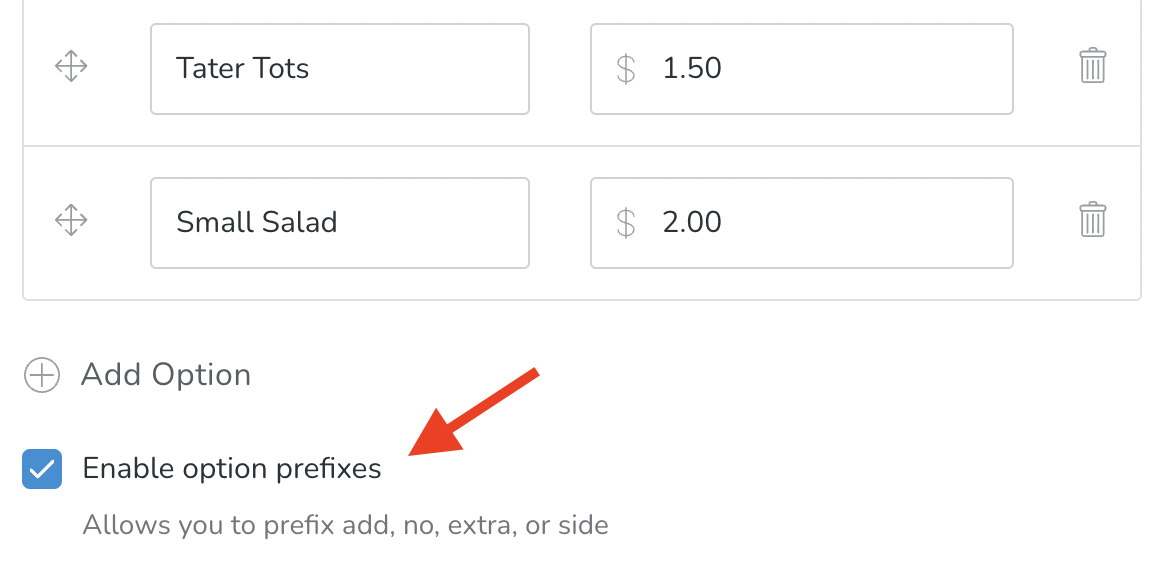This screenshot has width=1170, height=588.
Task: Click the trash can in the second option row
Action: click(1093, 222)
